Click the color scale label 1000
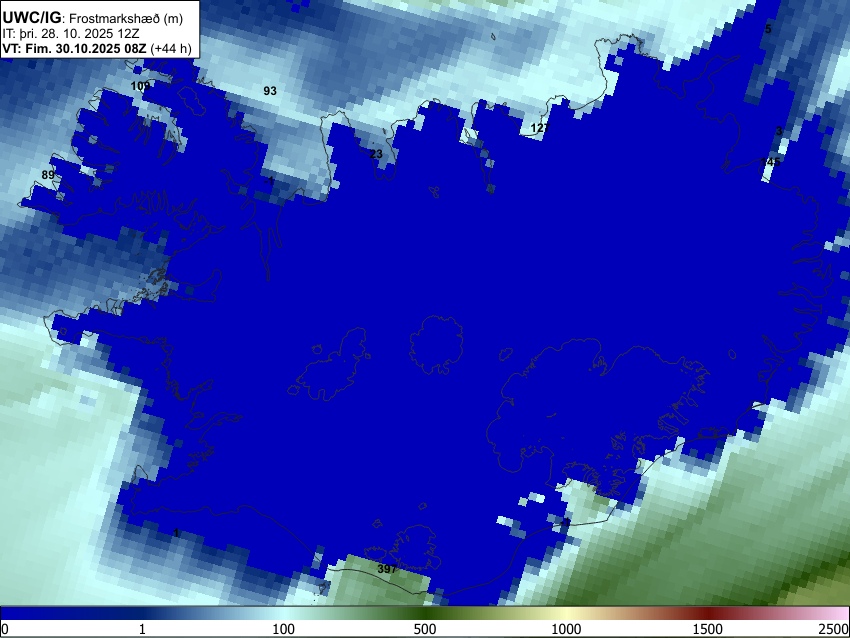The height and width of the screenshot is (638, 850). pyautogui.click(x=566, y=629)
